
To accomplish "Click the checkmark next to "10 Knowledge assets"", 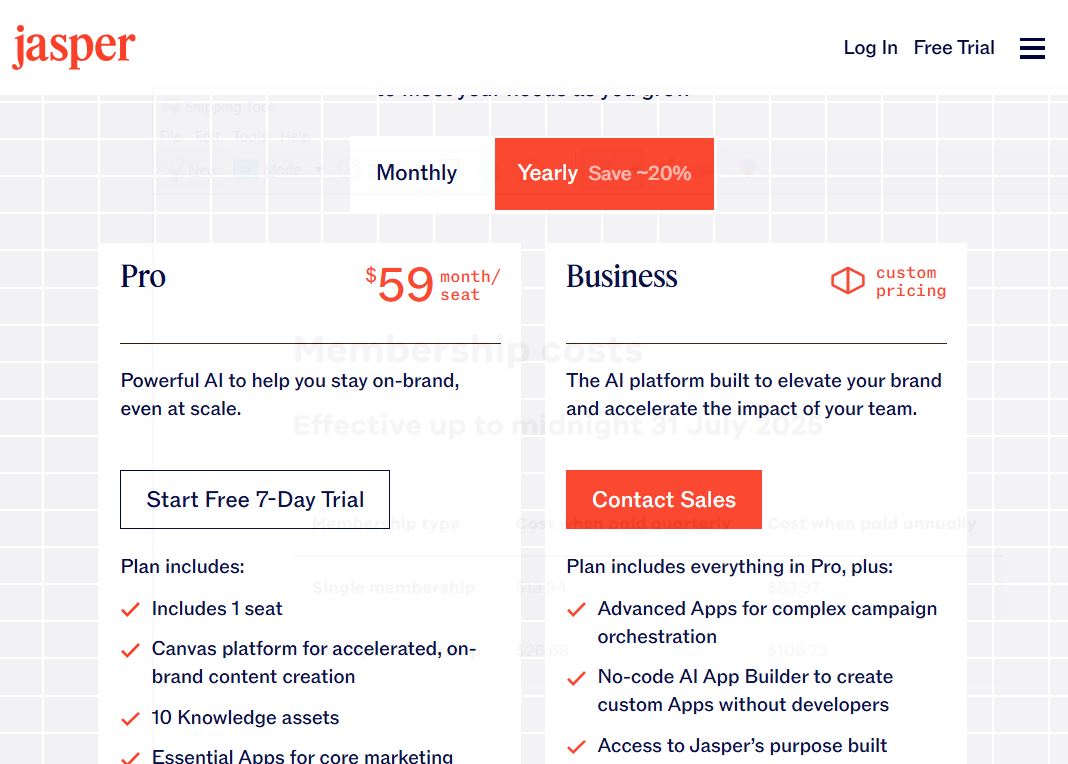I will (x=130, y=718).
